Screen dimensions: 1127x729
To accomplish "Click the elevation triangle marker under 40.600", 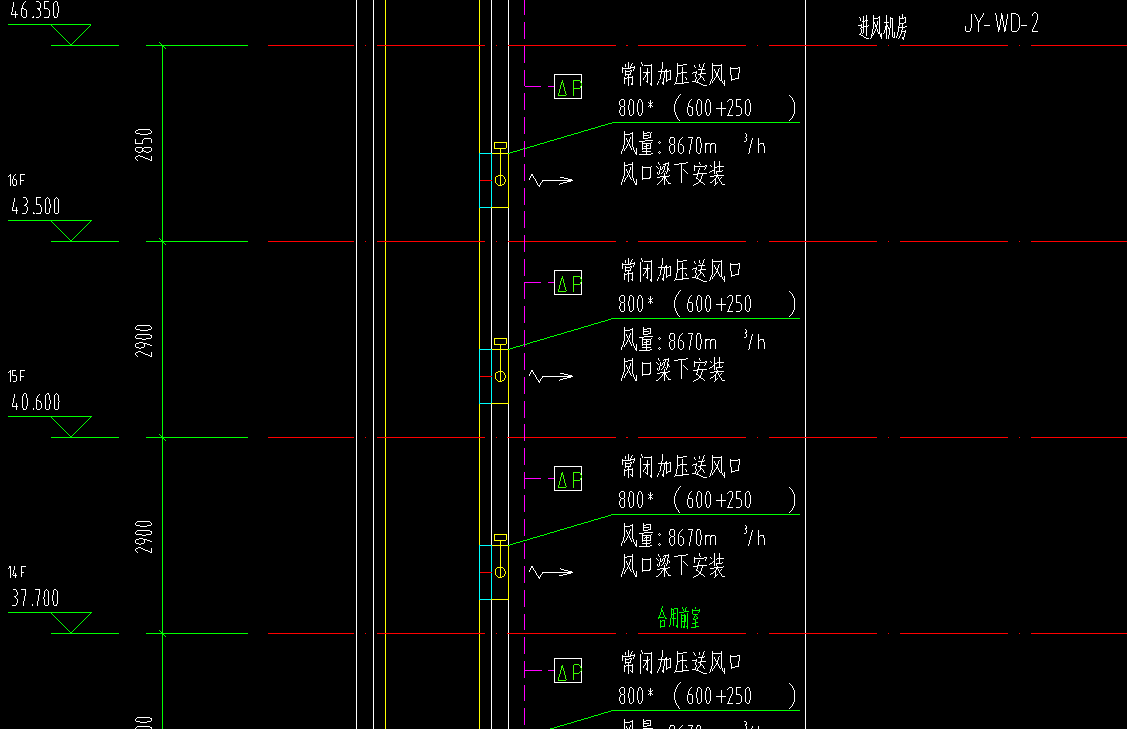I will click(70, 426).
